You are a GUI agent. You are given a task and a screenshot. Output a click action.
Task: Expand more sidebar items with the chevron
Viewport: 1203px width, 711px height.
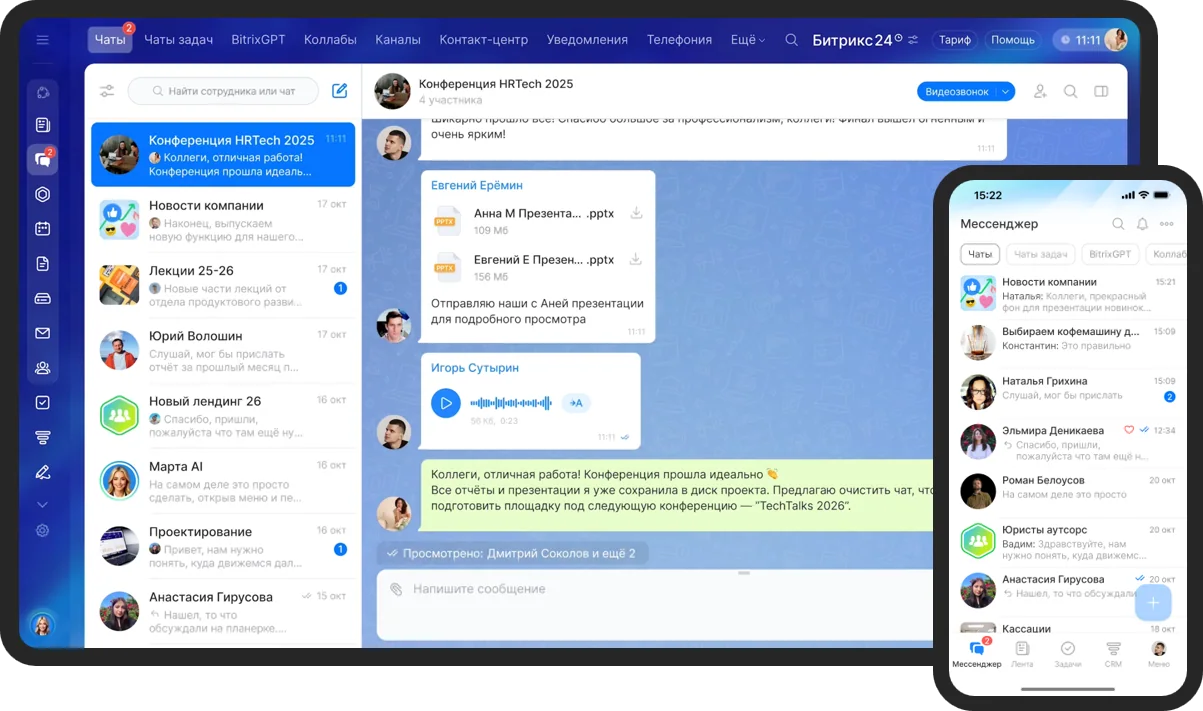42,504
